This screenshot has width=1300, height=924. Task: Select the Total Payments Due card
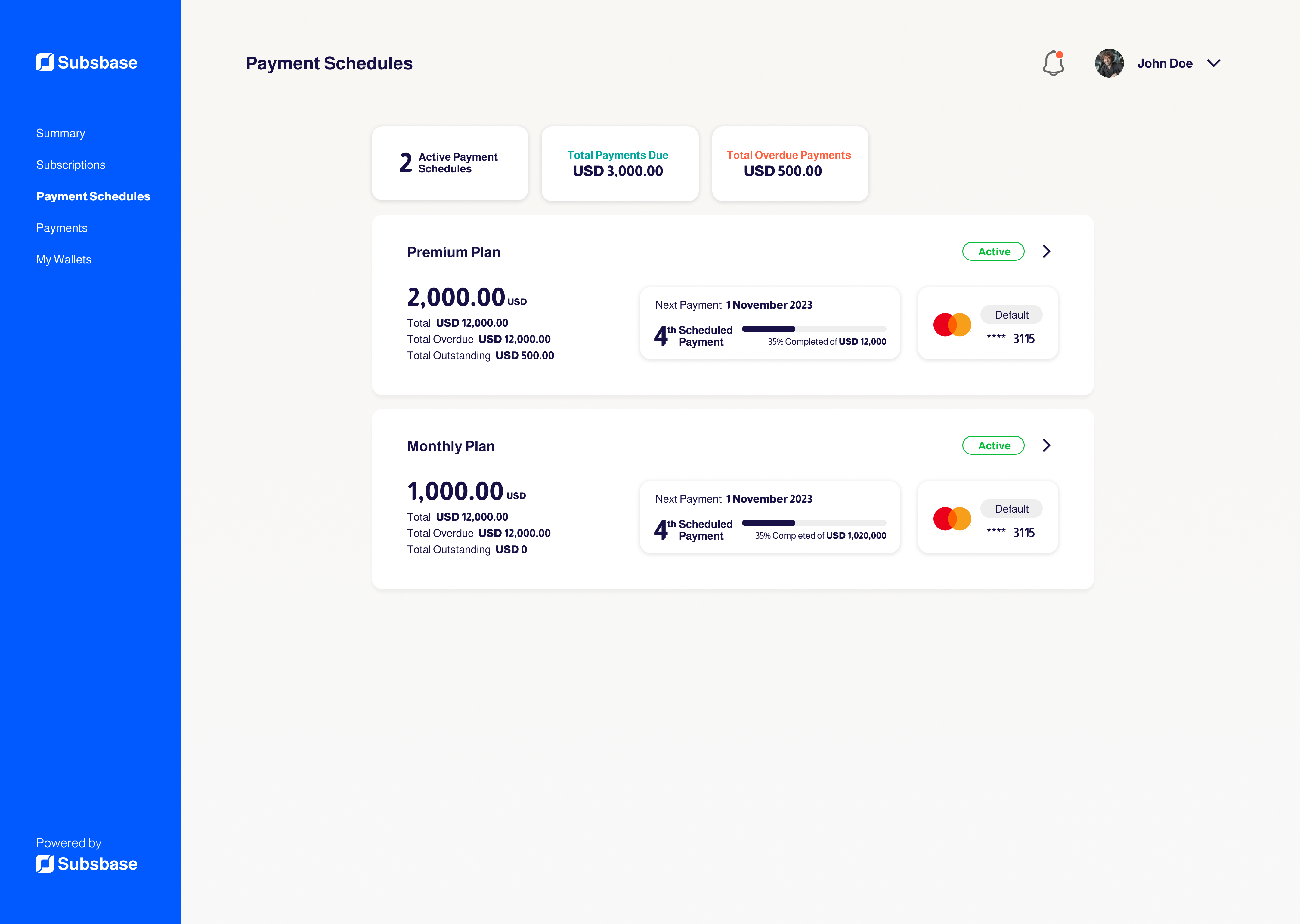[620, 163]
